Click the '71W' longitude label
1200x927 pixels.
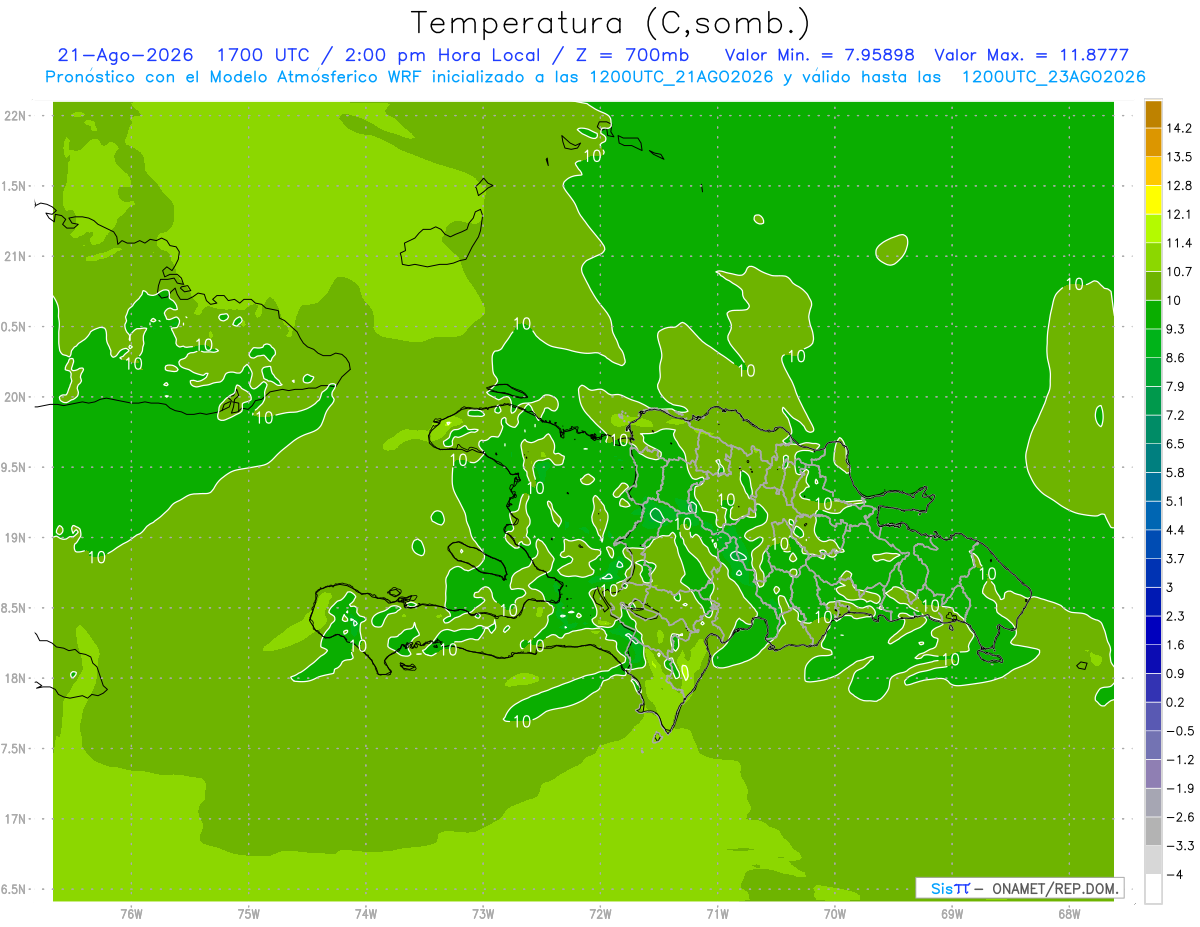pos(717,914)
